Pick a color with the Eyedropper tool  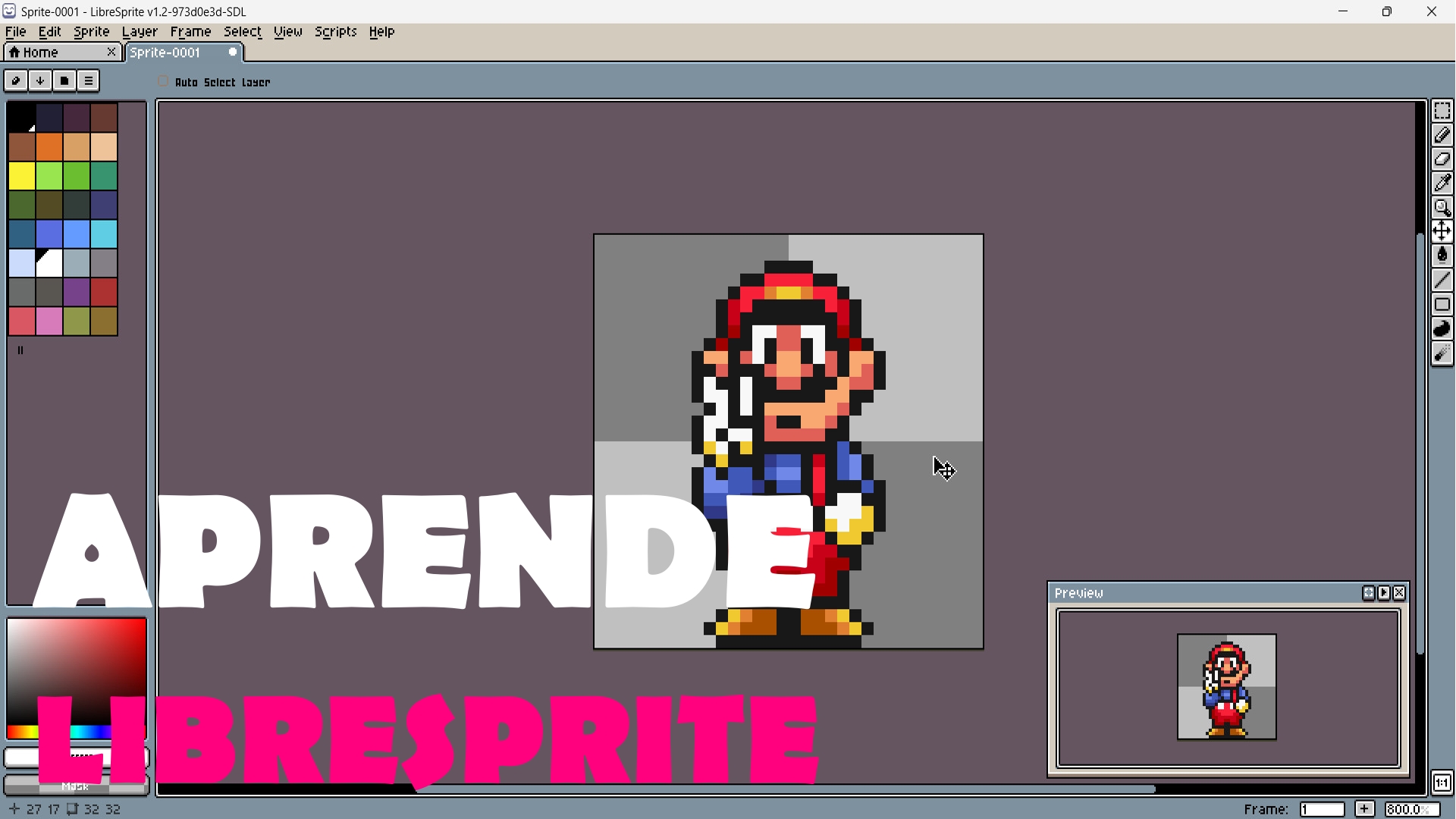(x=1443, y=183)
